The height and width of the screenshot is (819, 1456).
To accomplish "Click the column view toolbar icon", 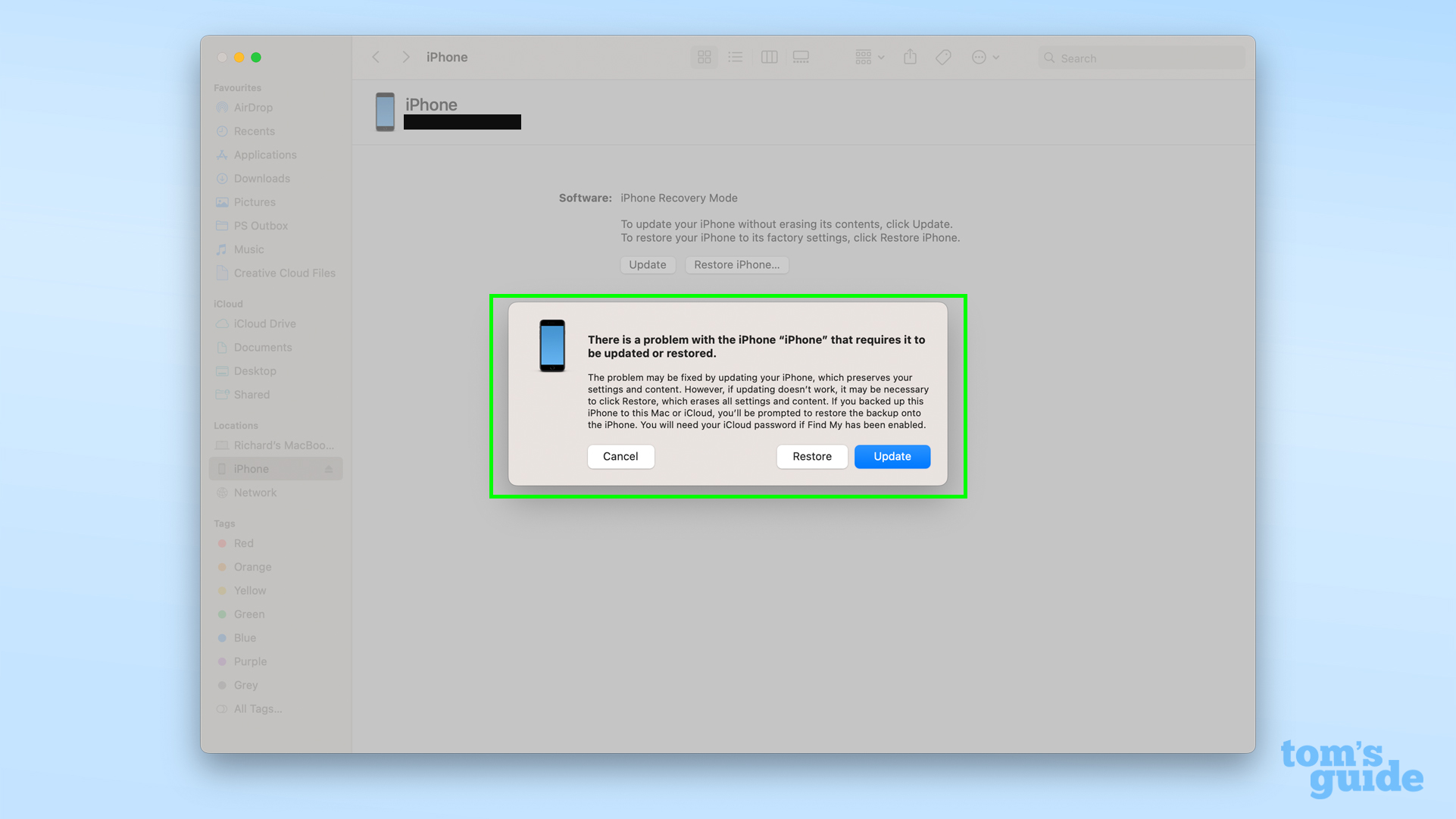I will coord(769,57).
